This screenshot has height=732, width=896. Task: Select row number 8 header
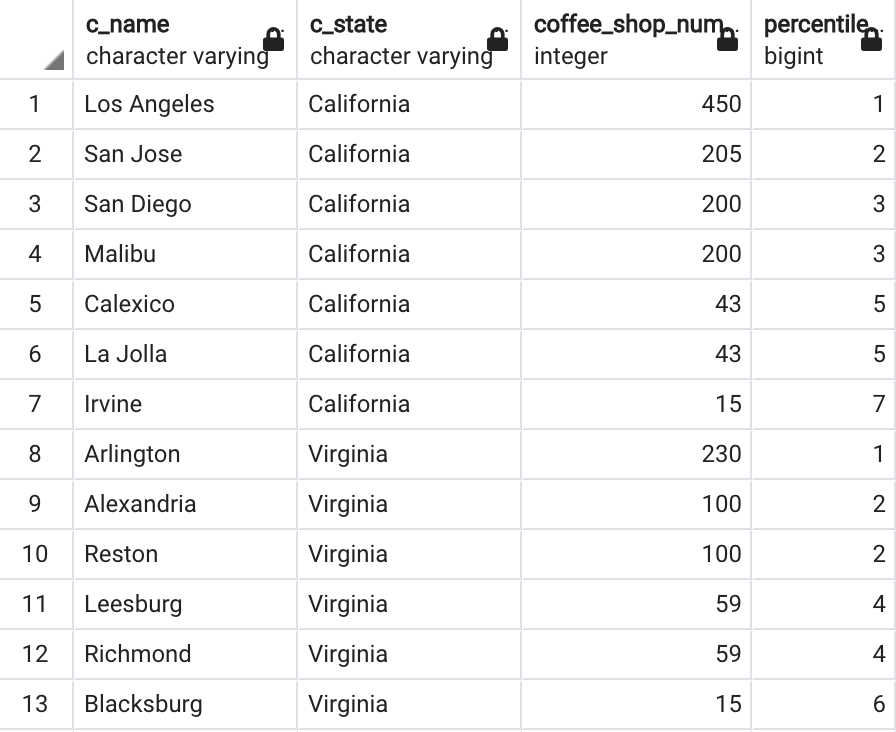tap(35, 454)
